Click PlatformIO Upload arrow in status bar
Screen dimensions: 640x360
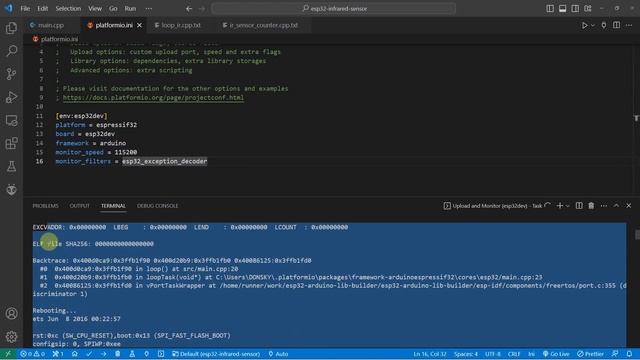point(103,354)
